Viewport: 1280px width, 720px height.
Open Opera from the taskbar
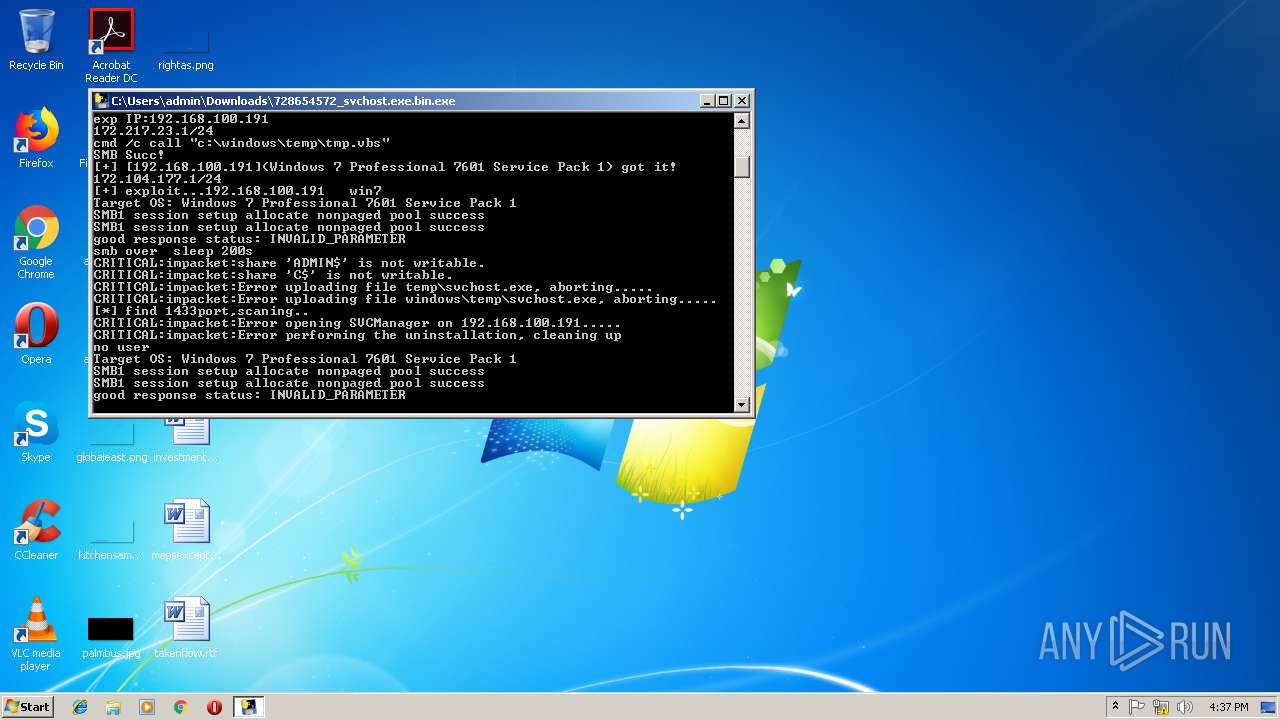pyautogui.click(x=214, y=707)
